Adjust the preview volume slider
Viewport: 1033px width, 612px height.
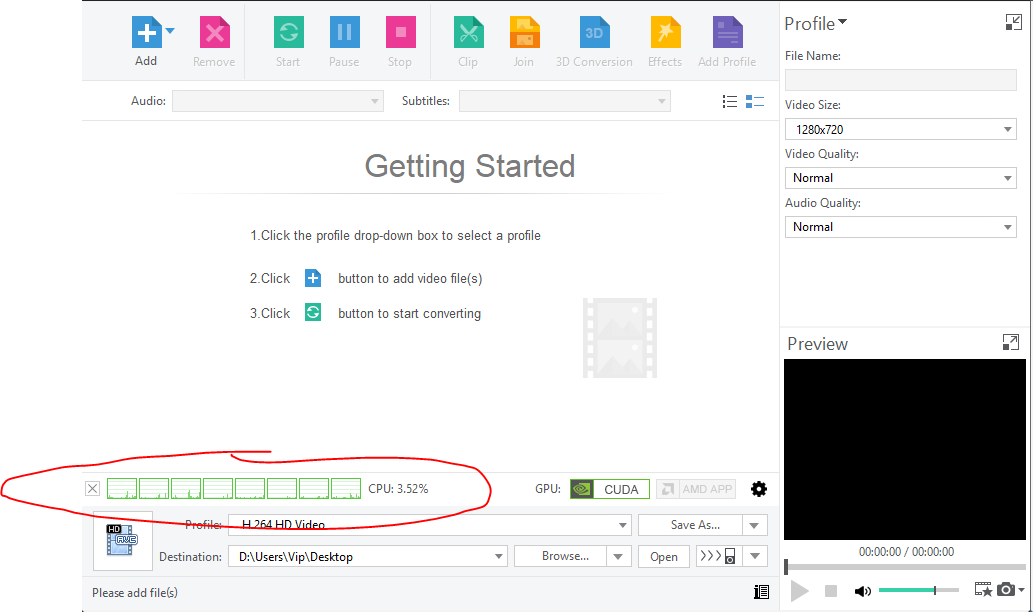click(918, 590)
